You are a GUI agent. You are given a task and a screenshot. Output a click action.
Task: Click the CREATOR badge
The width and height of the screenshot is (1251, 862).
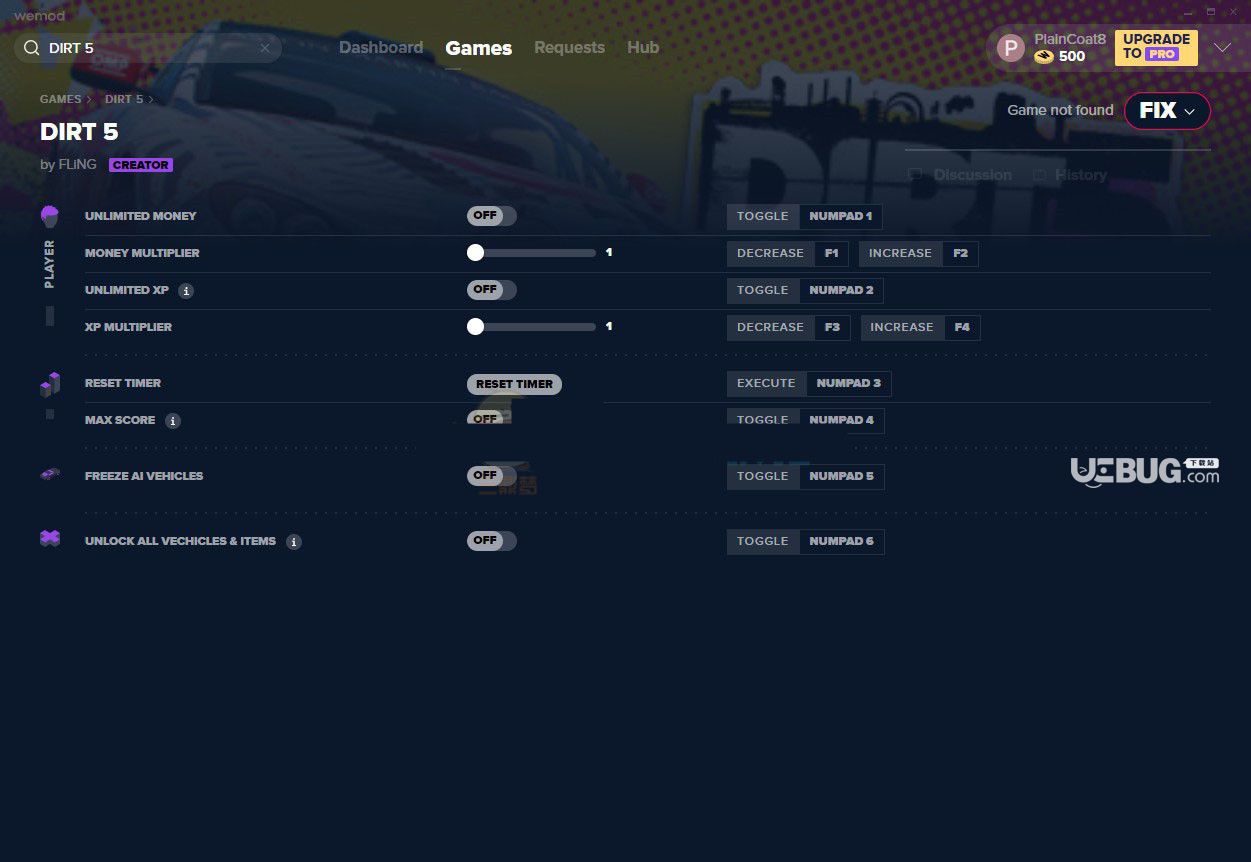141,165
